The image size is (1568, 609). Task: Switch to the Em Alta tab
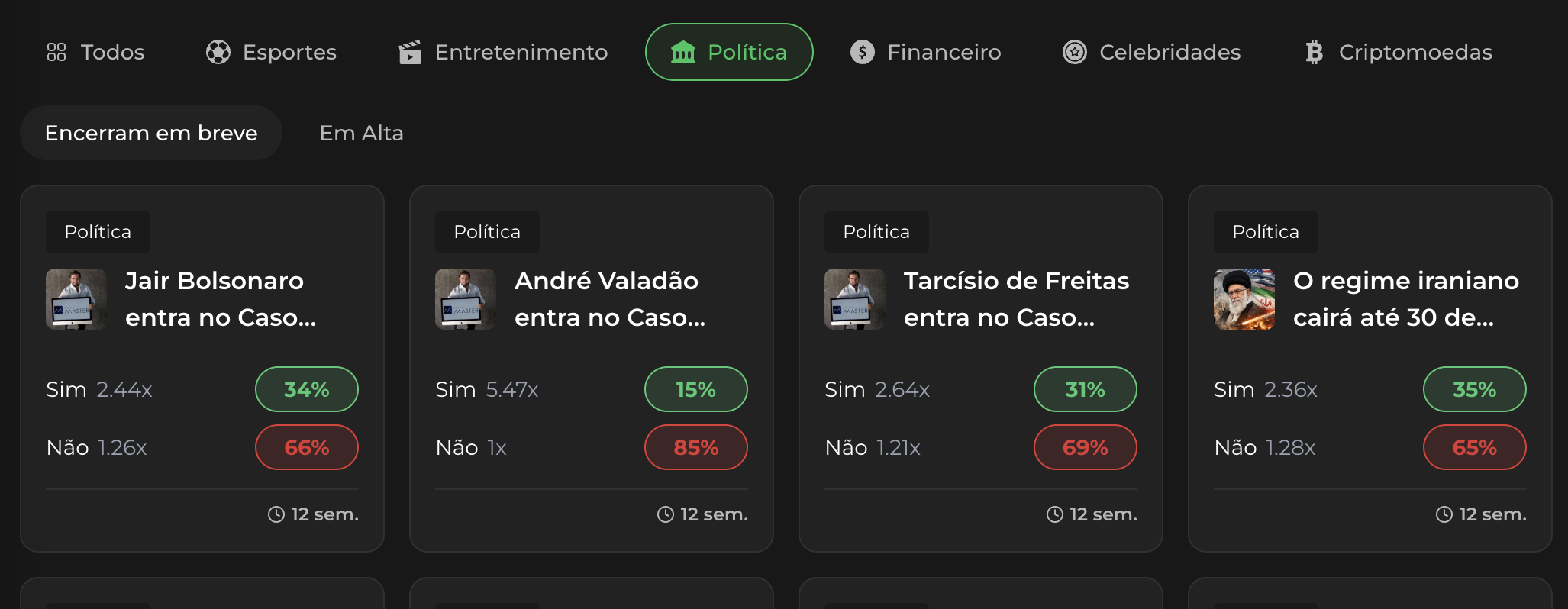361,133
